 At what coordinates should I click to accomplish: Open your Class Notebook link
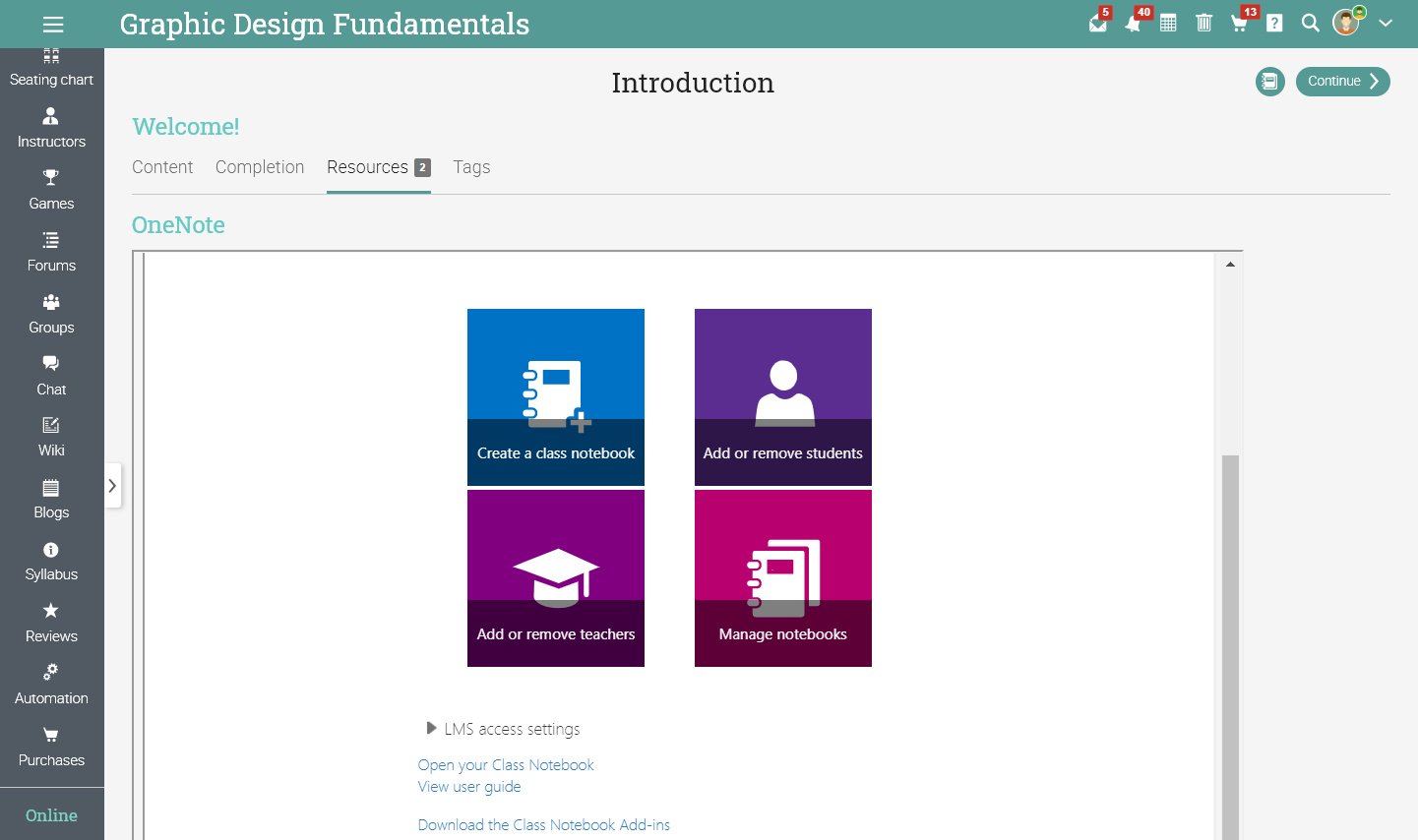506,765
